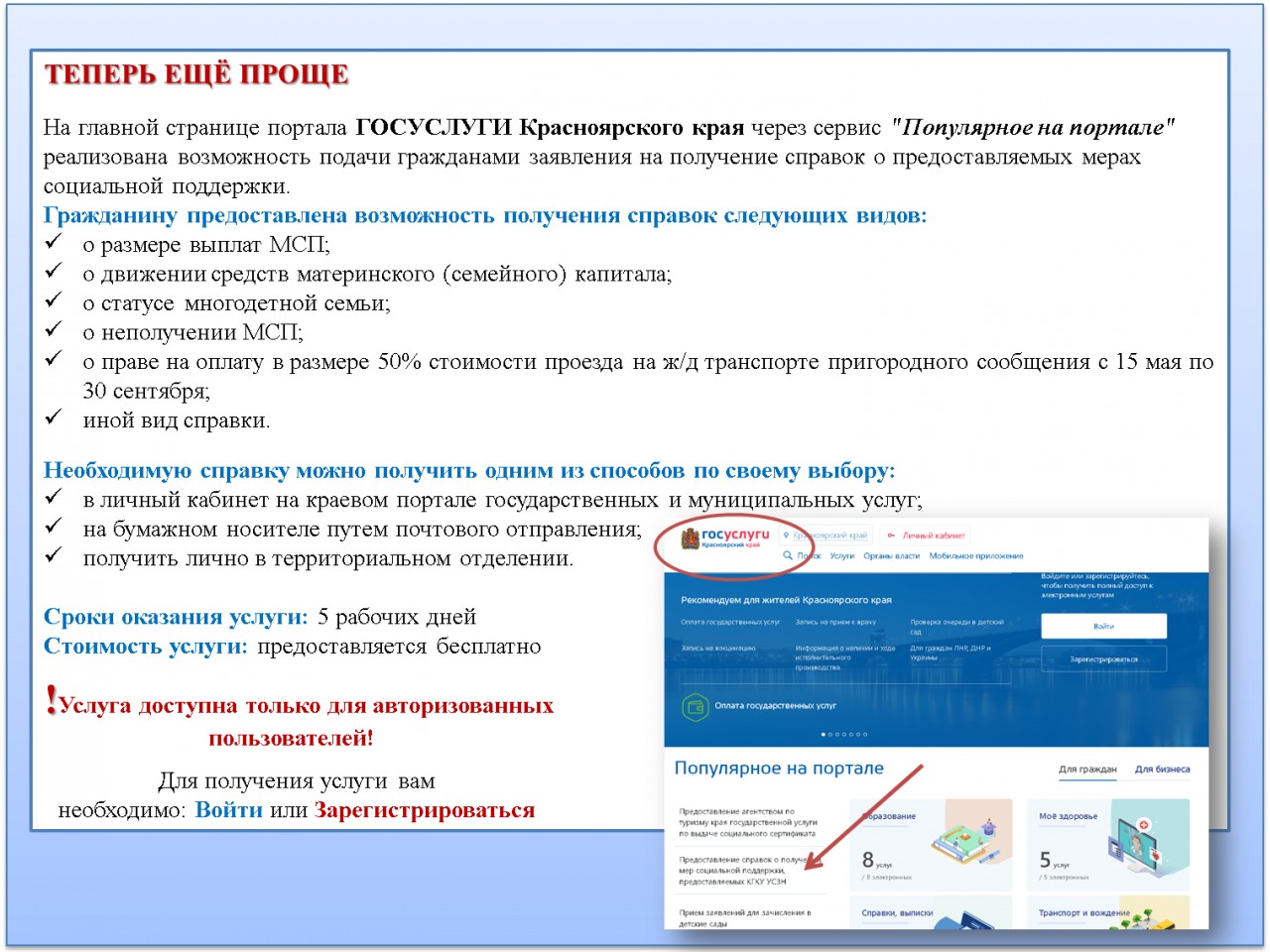
Task: Click the line about материнского (семейного) капитала
Action: coord(377,275)
